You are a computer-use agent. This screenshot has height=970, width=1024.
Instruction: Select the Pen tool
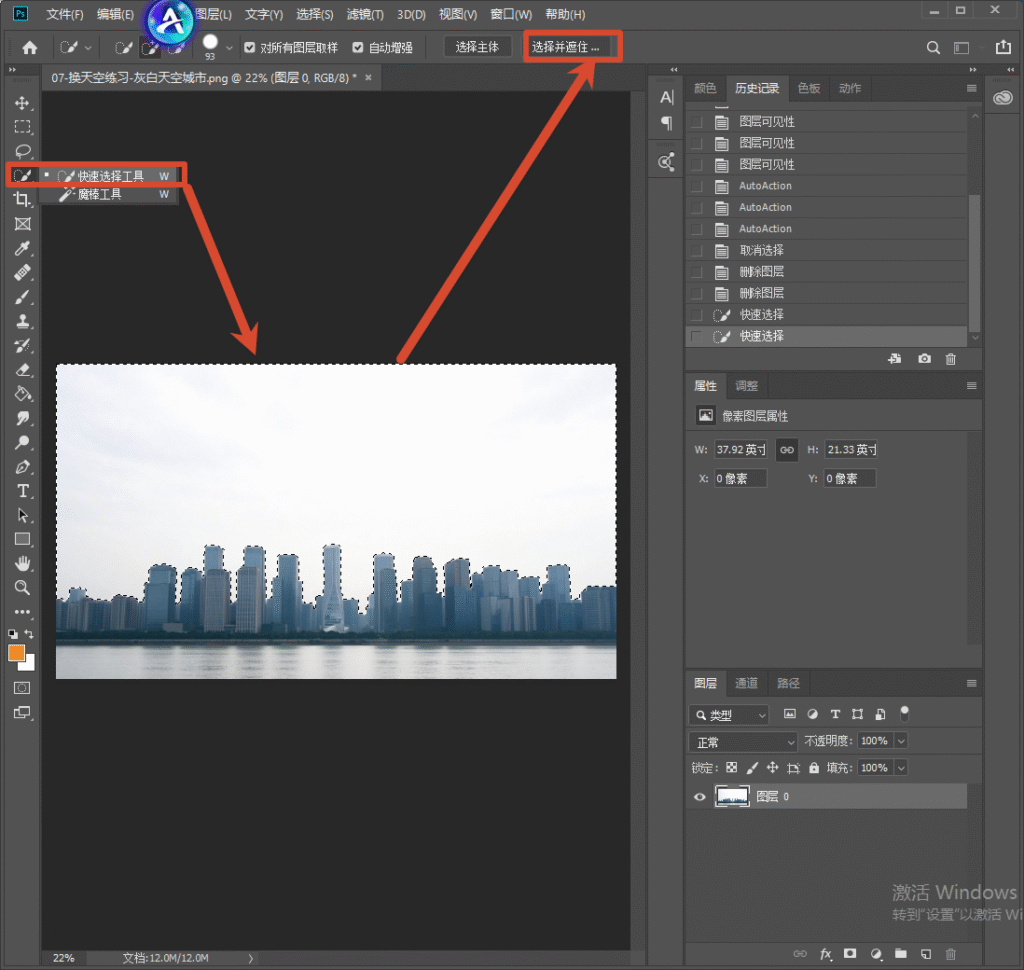coord(22,467)
